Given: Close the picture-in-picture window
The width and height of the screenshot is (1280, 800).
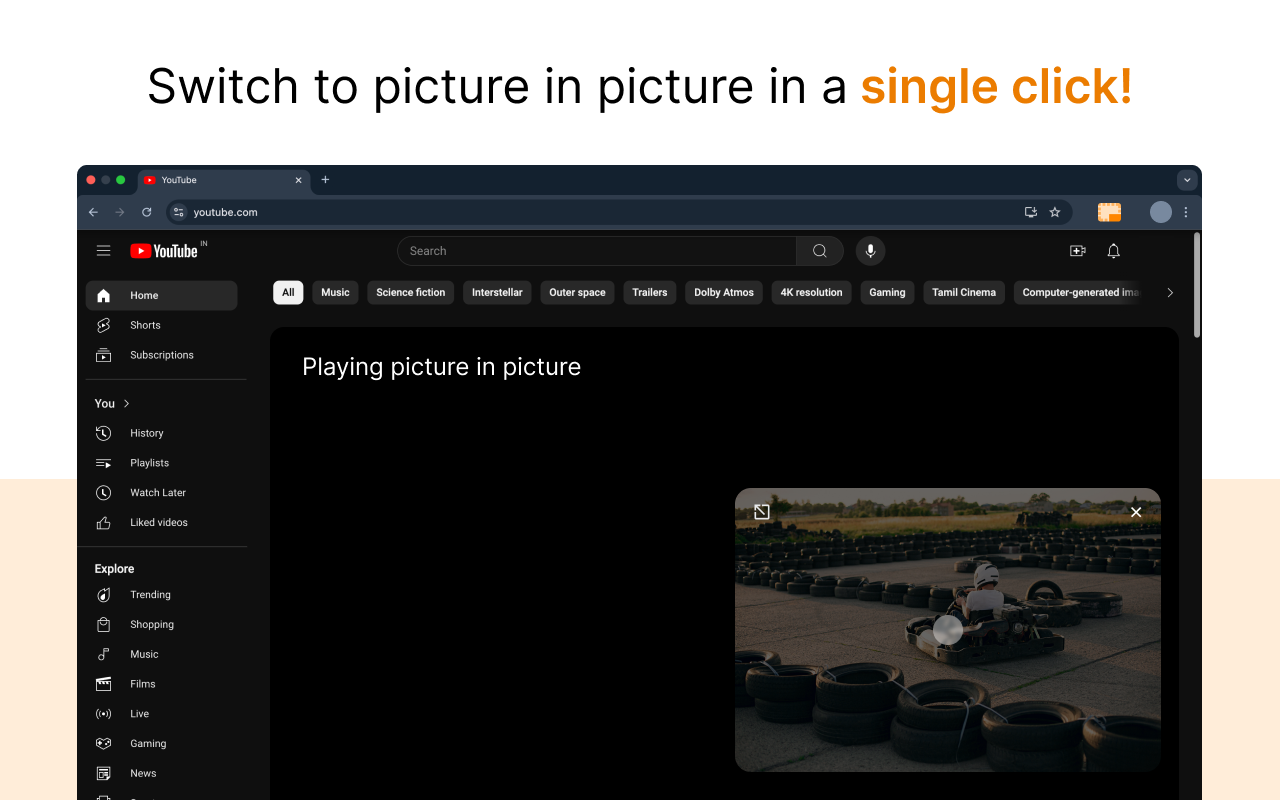Looking at the screenshot, I should [x=1136, y=512].
